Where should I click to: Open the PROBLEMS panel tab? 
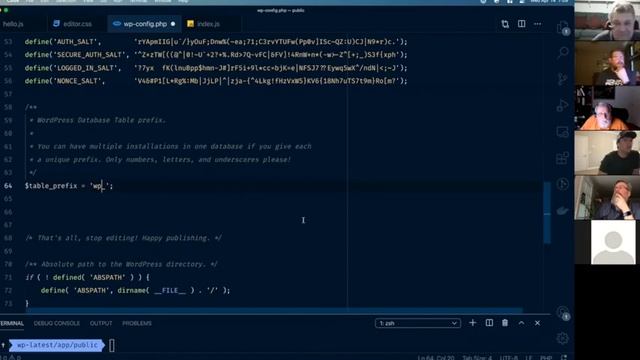pyautogui.click(x=137, y=323)
